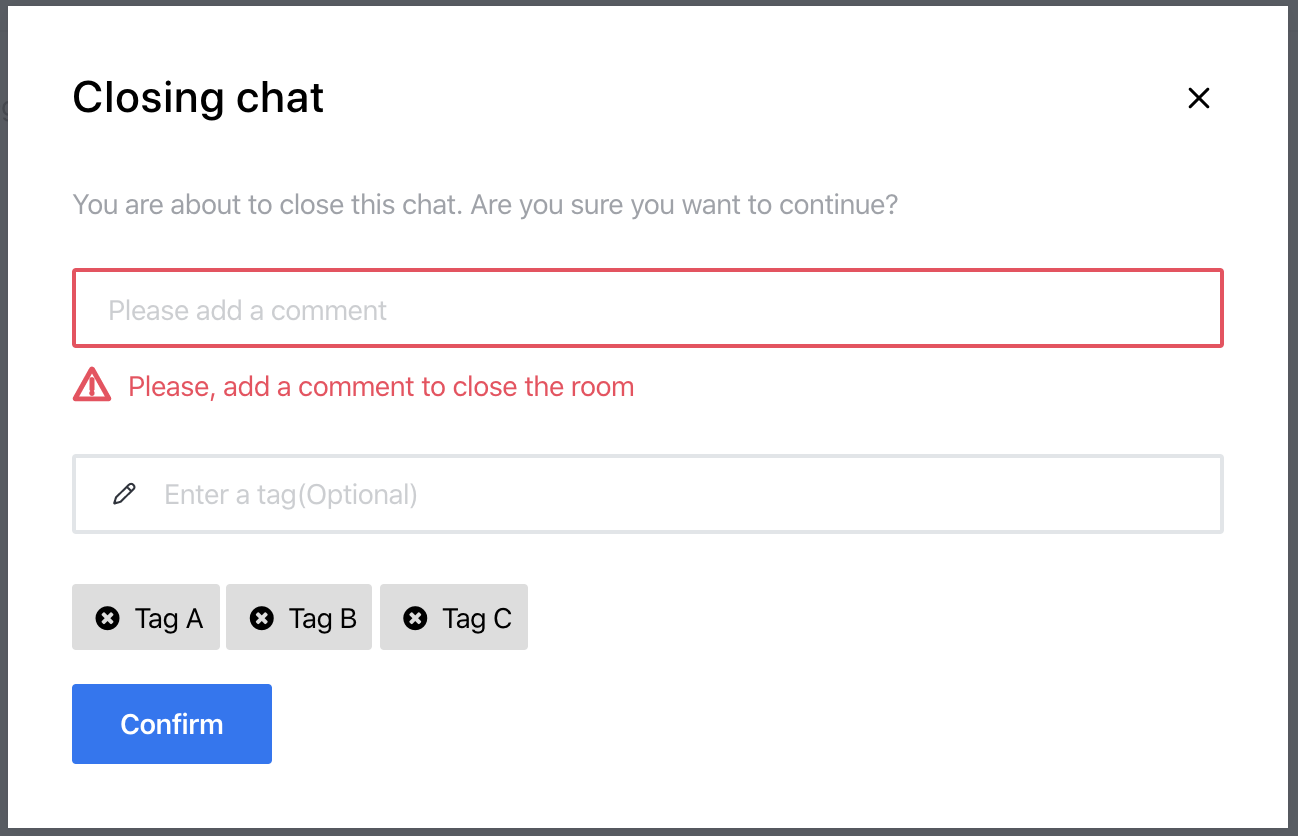Click the red comment-required error message

point(381,387)
